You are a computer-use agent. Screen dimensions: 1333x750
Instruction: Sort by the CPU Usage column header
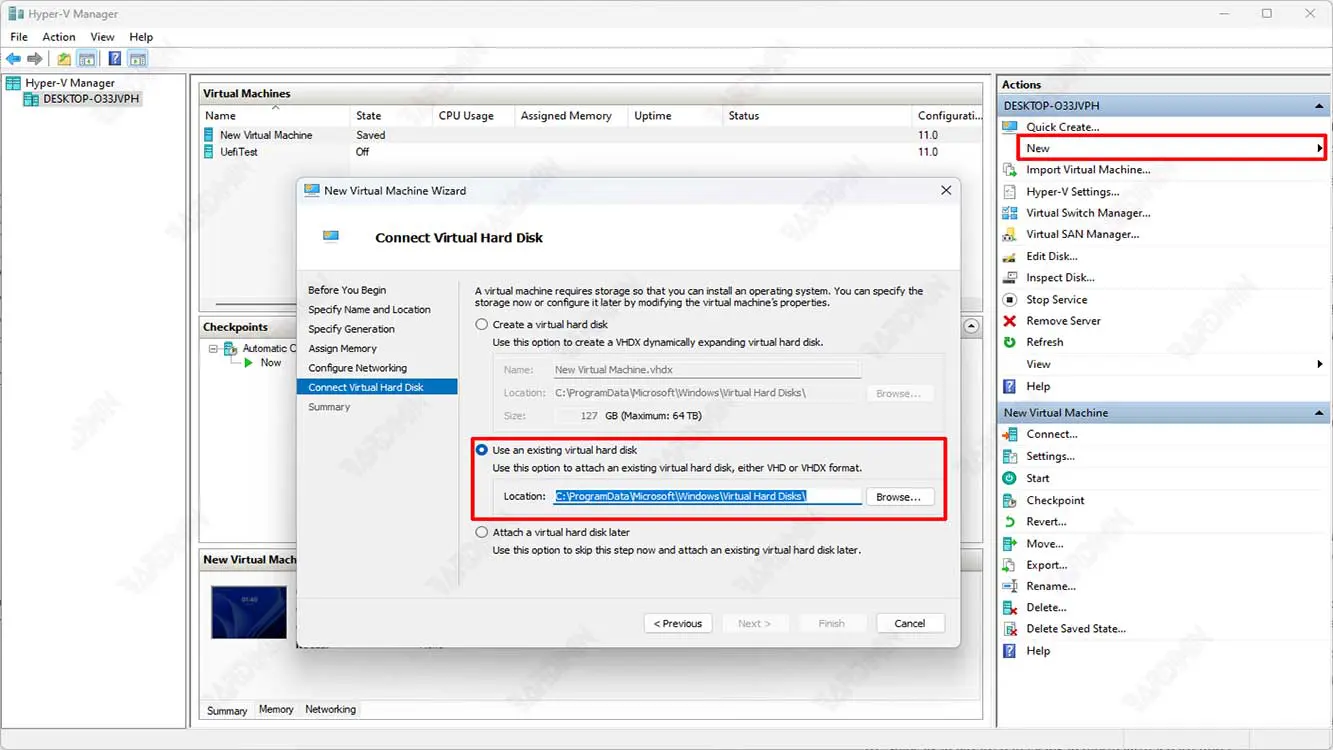(x=472, y=116)
